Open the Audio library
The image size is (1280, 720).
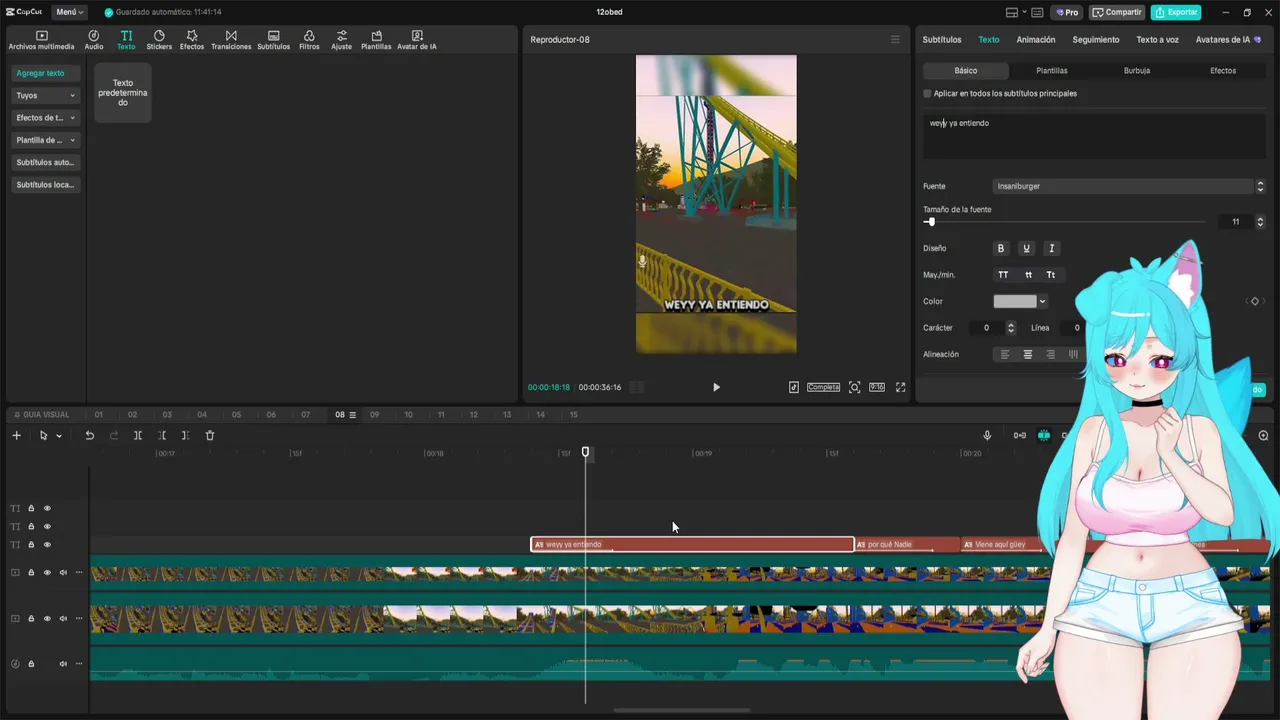94,40
